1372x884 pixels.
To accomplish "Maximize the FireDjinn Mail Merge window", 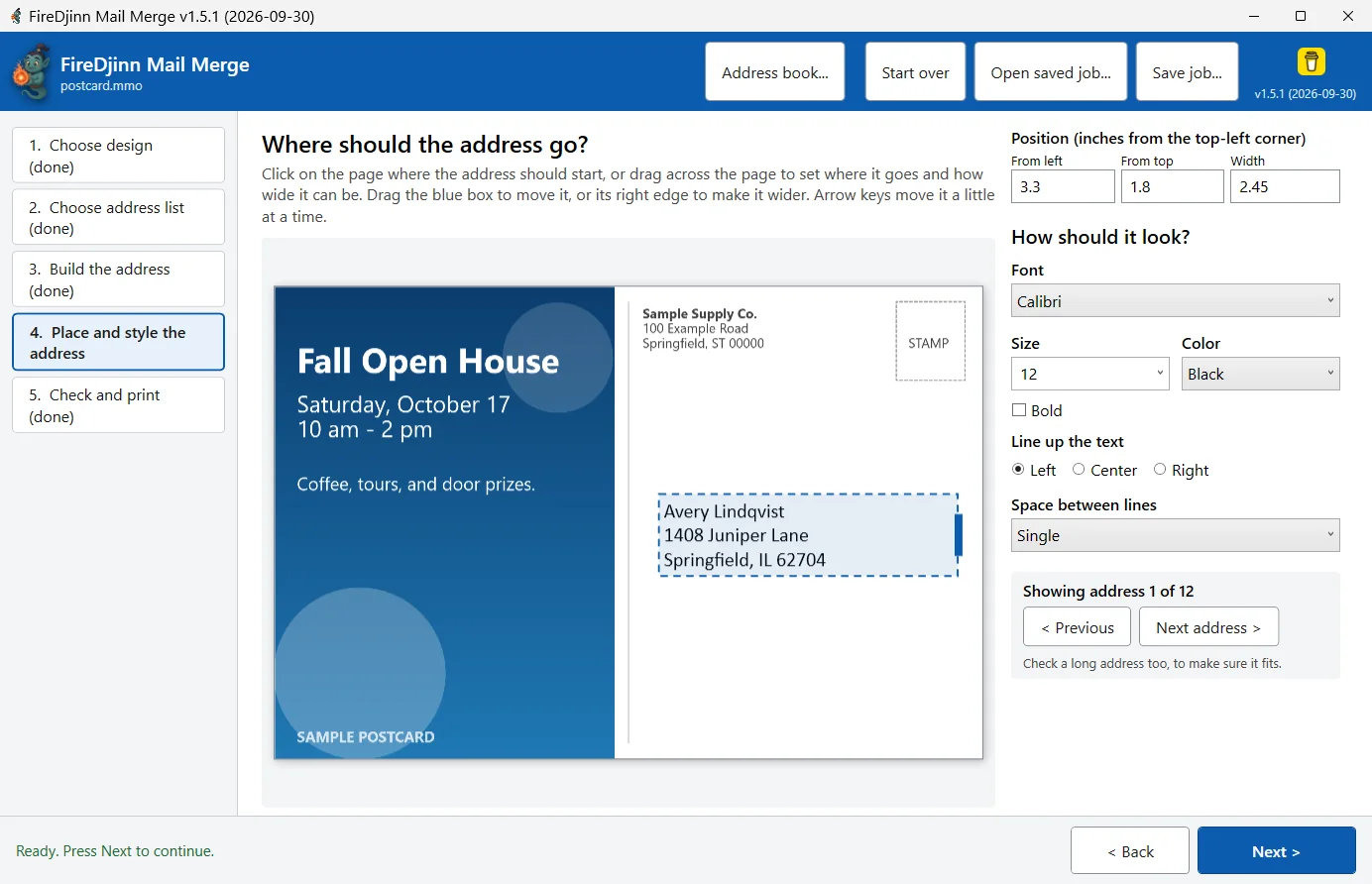I will click(x=1301, y=16).
